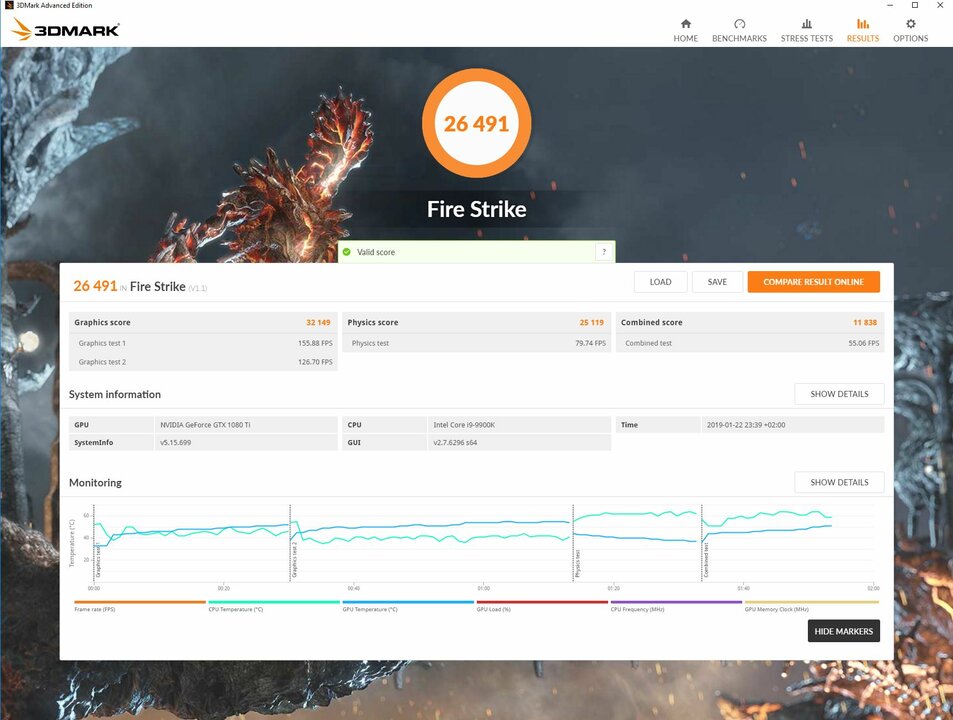
Task: Toggle GPU Load red legend
Action: (x=542, y=606)
